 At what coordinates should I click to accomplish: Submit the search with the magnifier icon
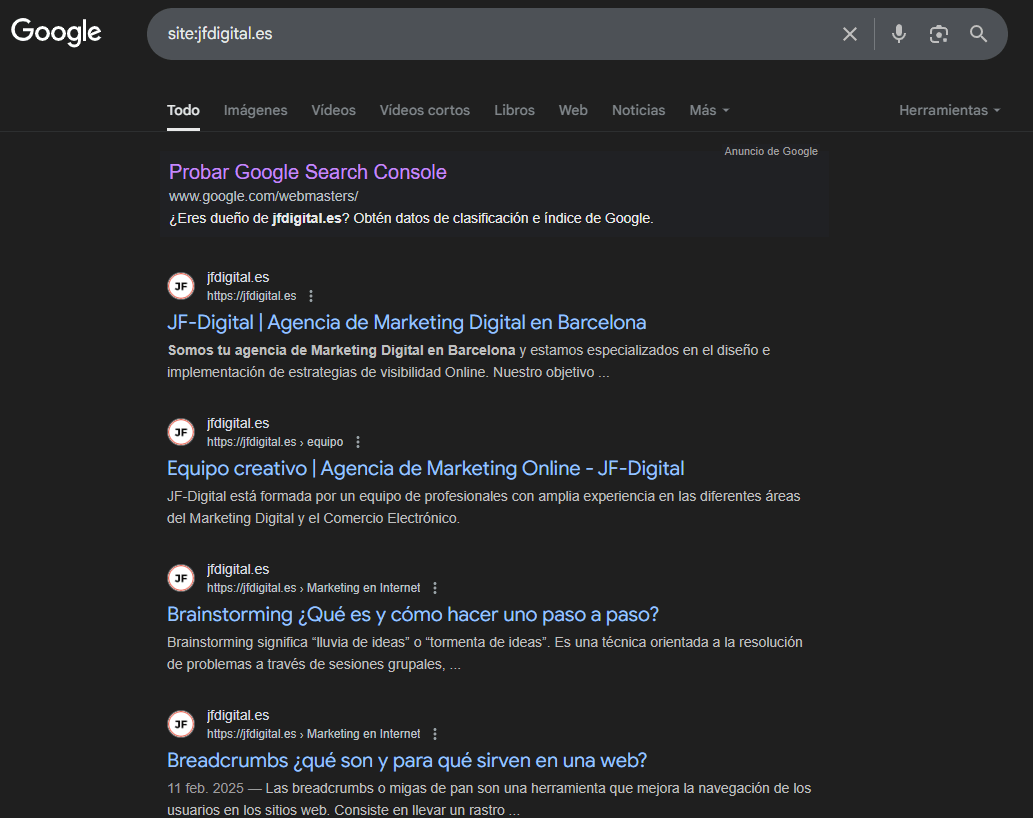coord(978,34)
